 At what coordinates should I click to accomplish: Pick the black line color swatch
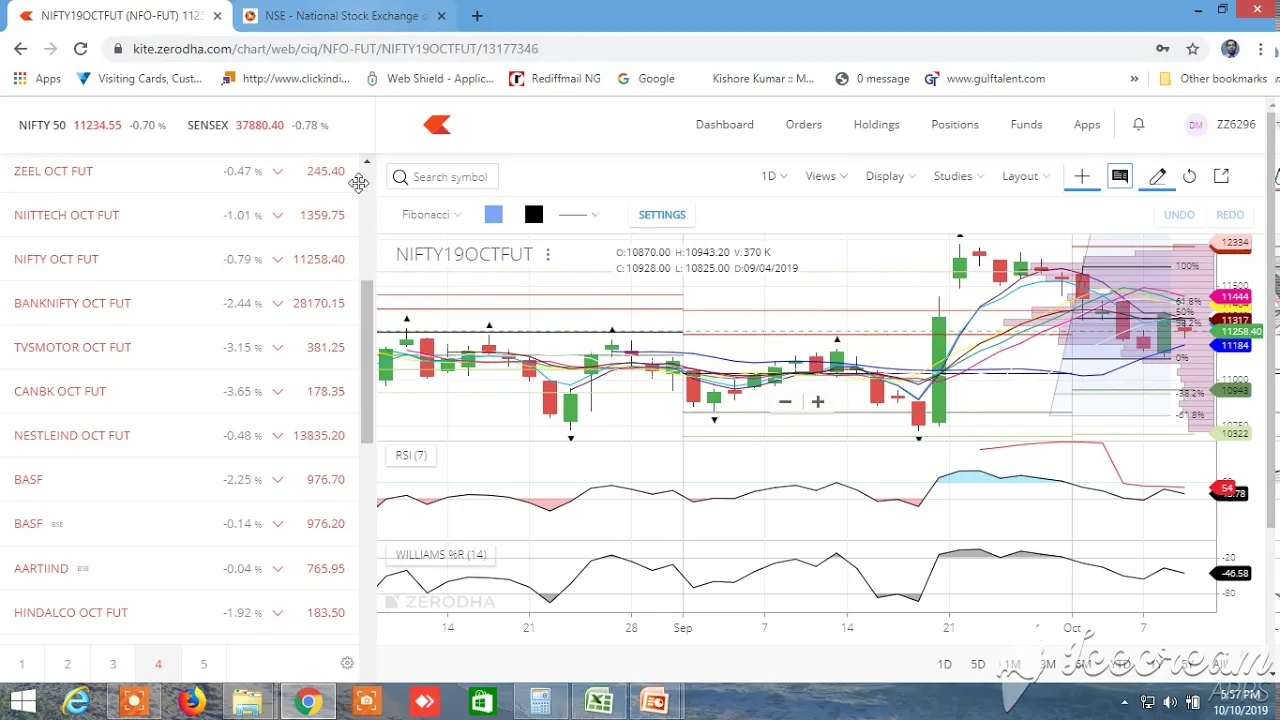534,214
